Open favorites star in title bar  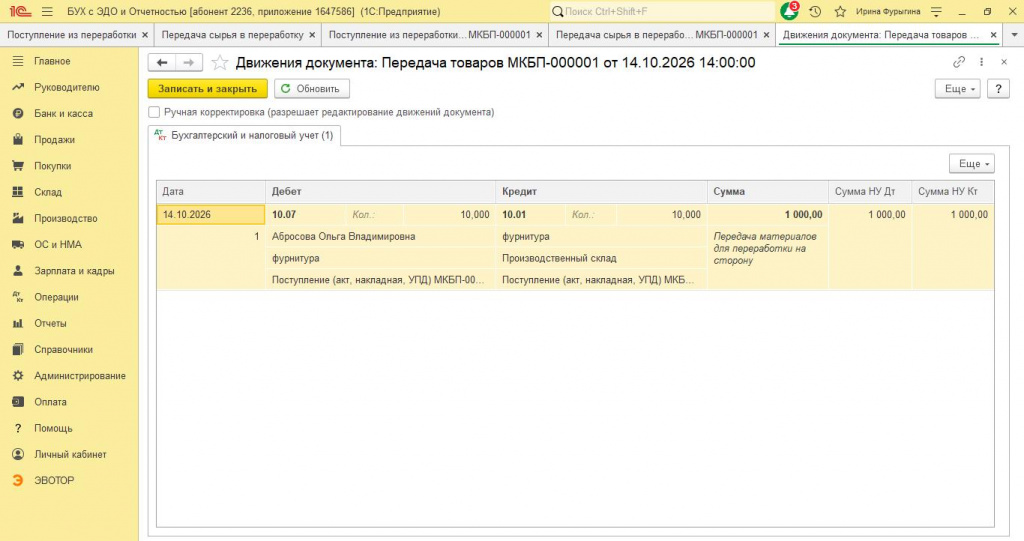[840, 12]
